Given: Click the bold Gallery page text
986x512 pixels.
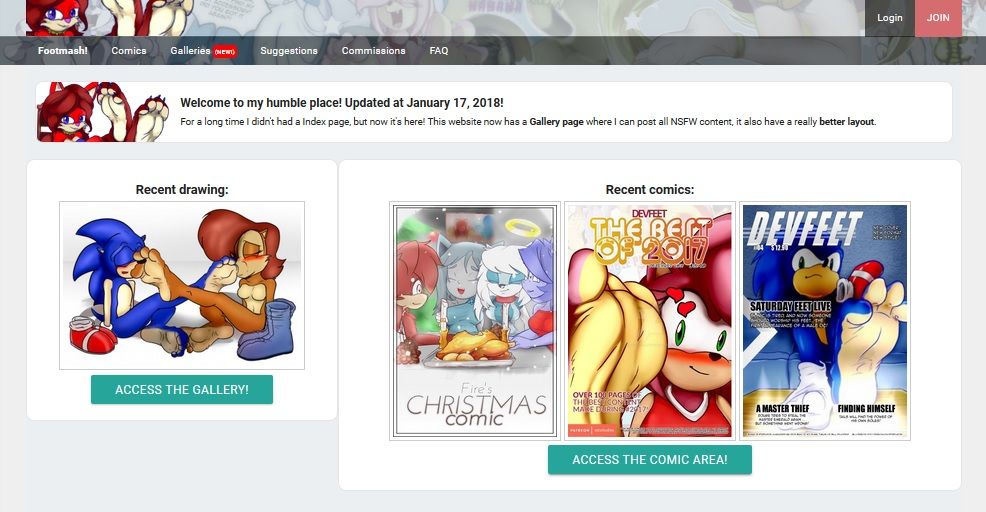Looking at the screenshot, I should 557,121.
